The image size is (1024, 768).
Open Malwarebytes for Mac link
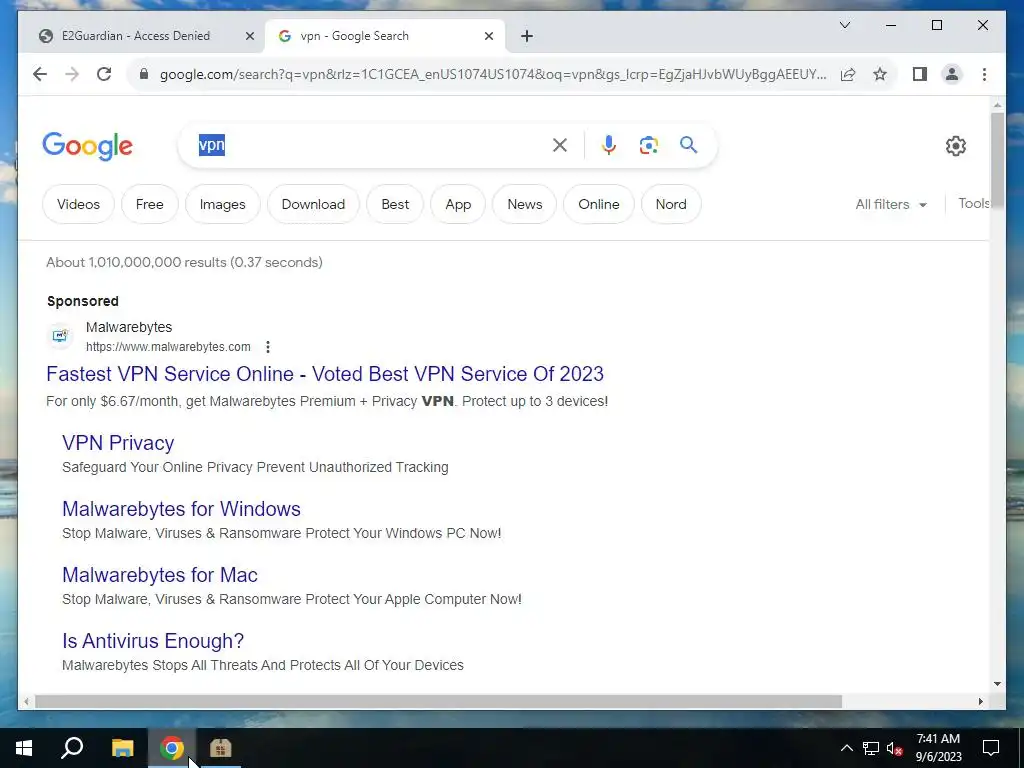[160, 575]
